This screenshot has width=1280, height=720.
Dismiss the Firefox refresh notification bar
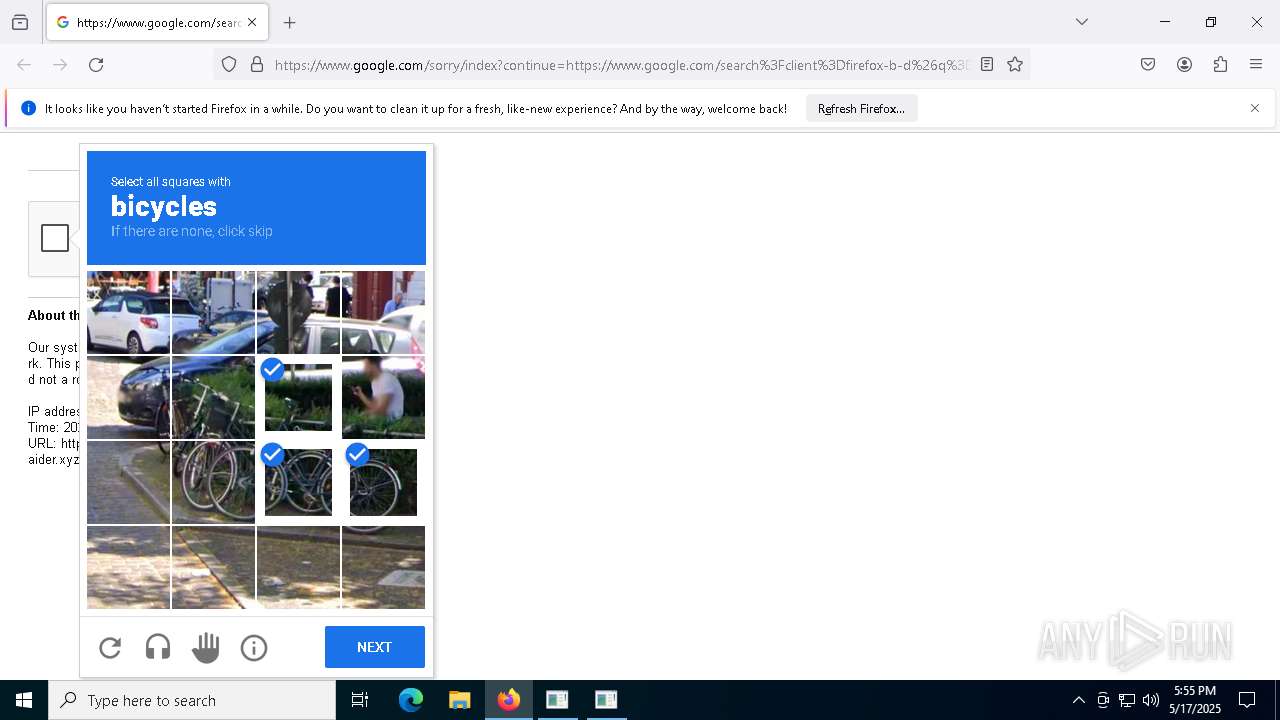1255,108
